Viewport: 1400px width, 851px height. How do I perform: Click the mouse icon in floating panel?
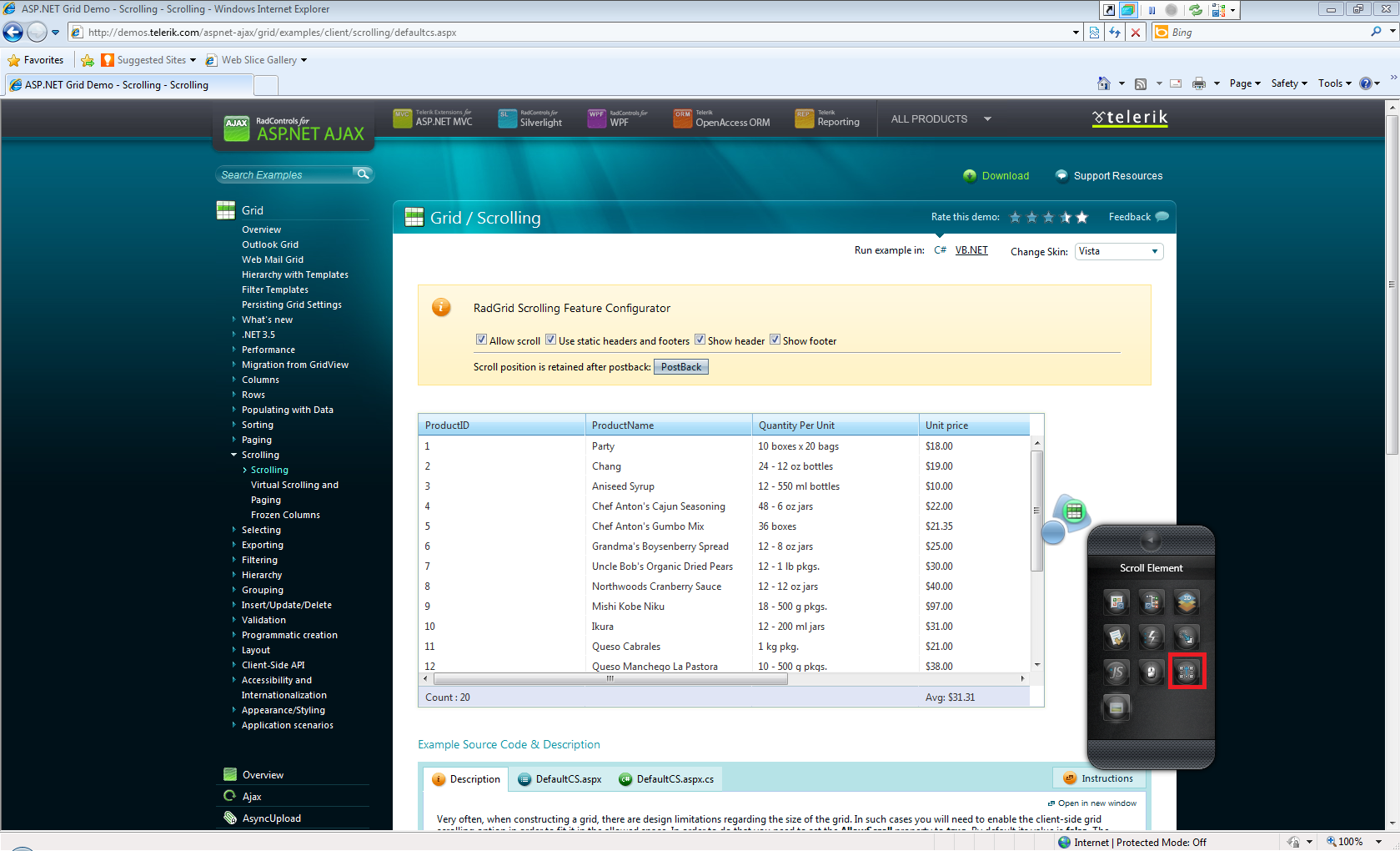tap(1152, 671)
